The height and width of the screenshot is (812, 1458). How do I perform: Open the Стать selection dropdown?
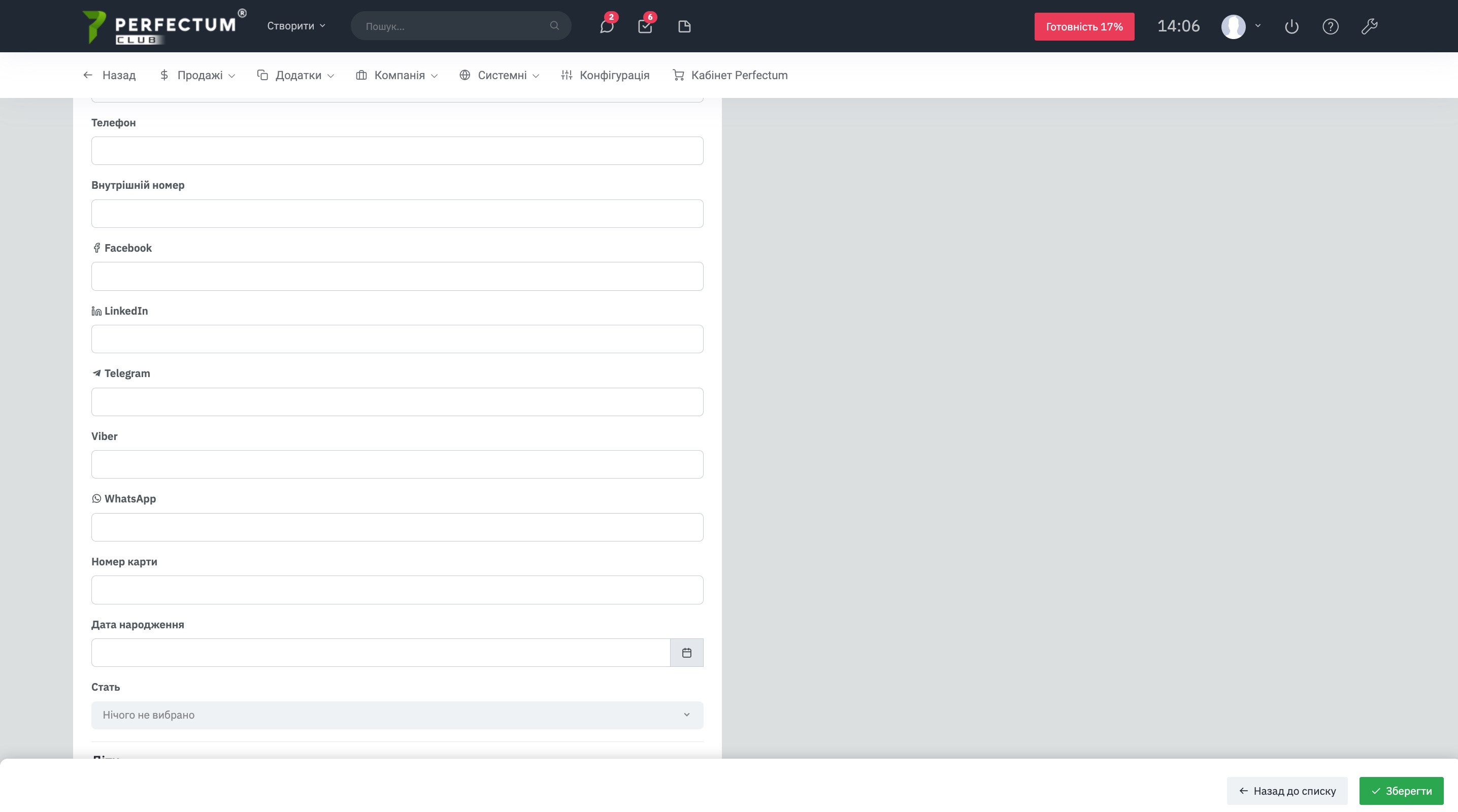click(397, 715)
